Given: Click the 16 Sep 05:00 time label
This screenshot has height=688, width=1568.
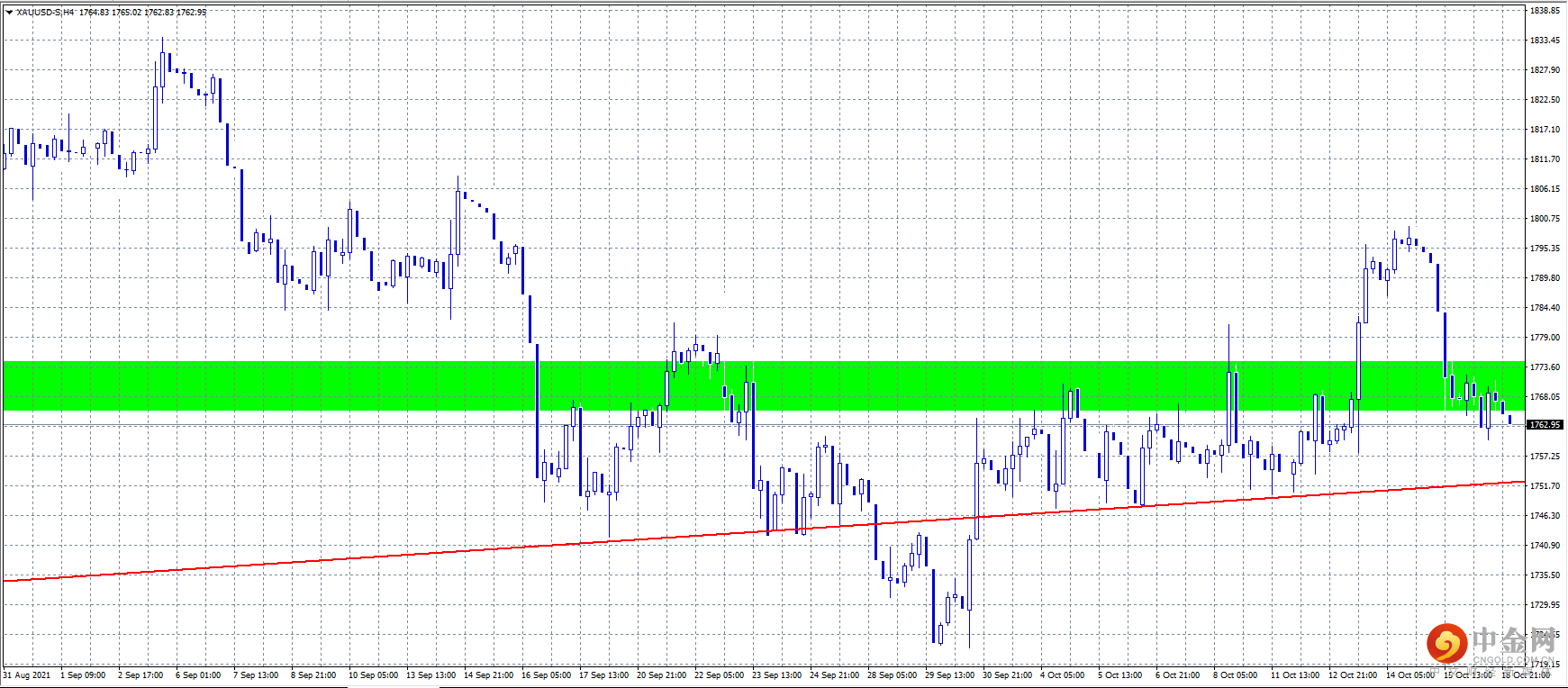Looking at the screenshot, I should point(547,675).
